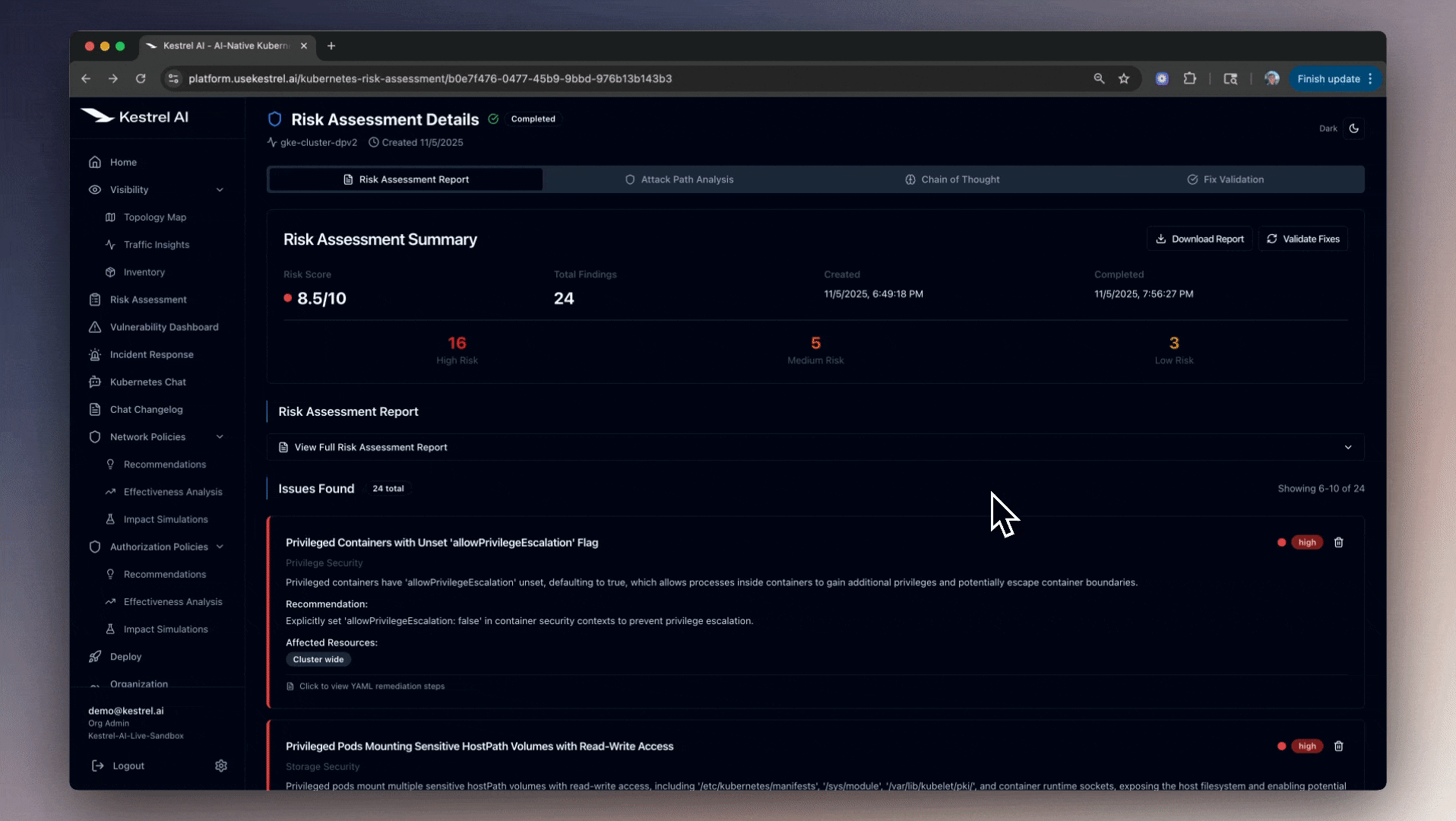
Task: Click the Validate Fixes button
Action: (1302, 239)
